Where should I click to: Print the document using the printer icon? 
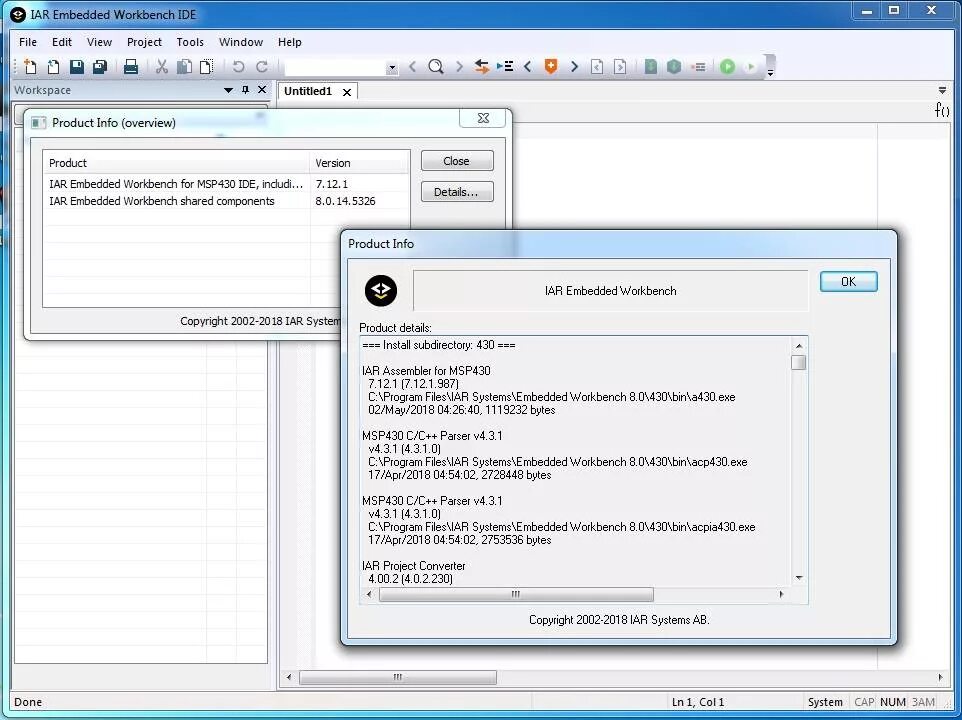[131, 66]
